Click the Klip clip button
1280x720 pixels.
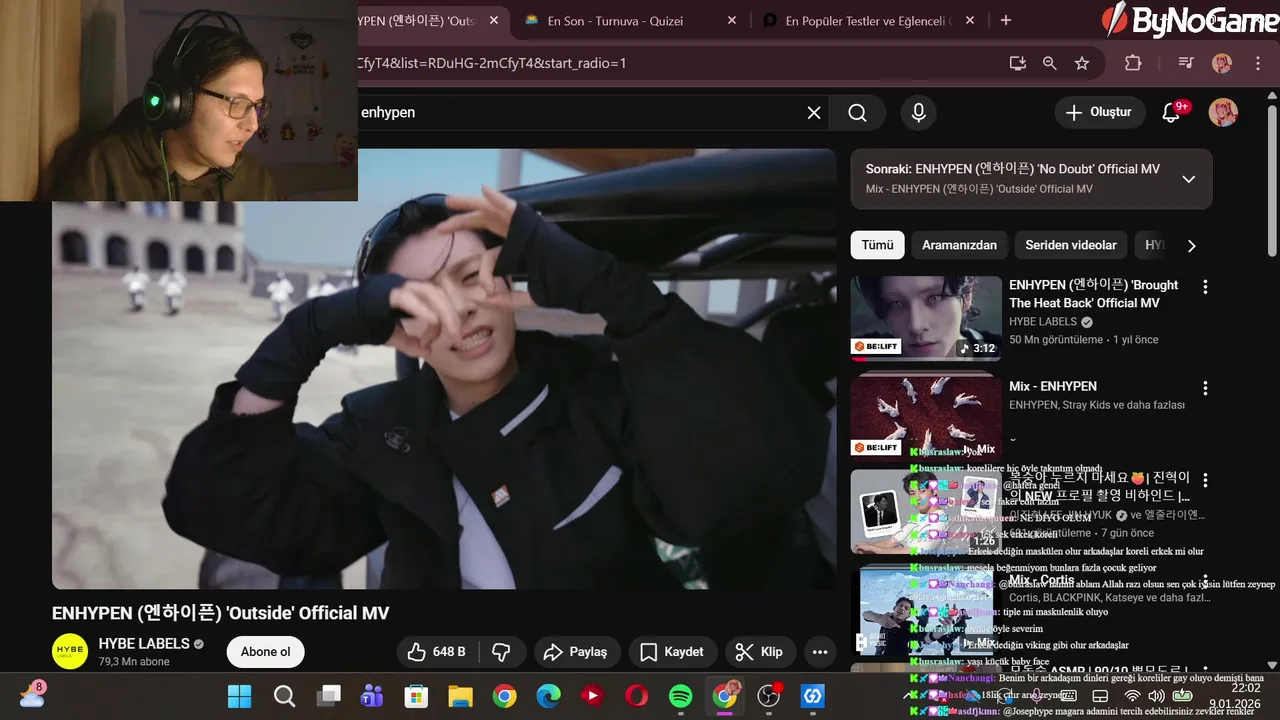click(x=760, y=652)
